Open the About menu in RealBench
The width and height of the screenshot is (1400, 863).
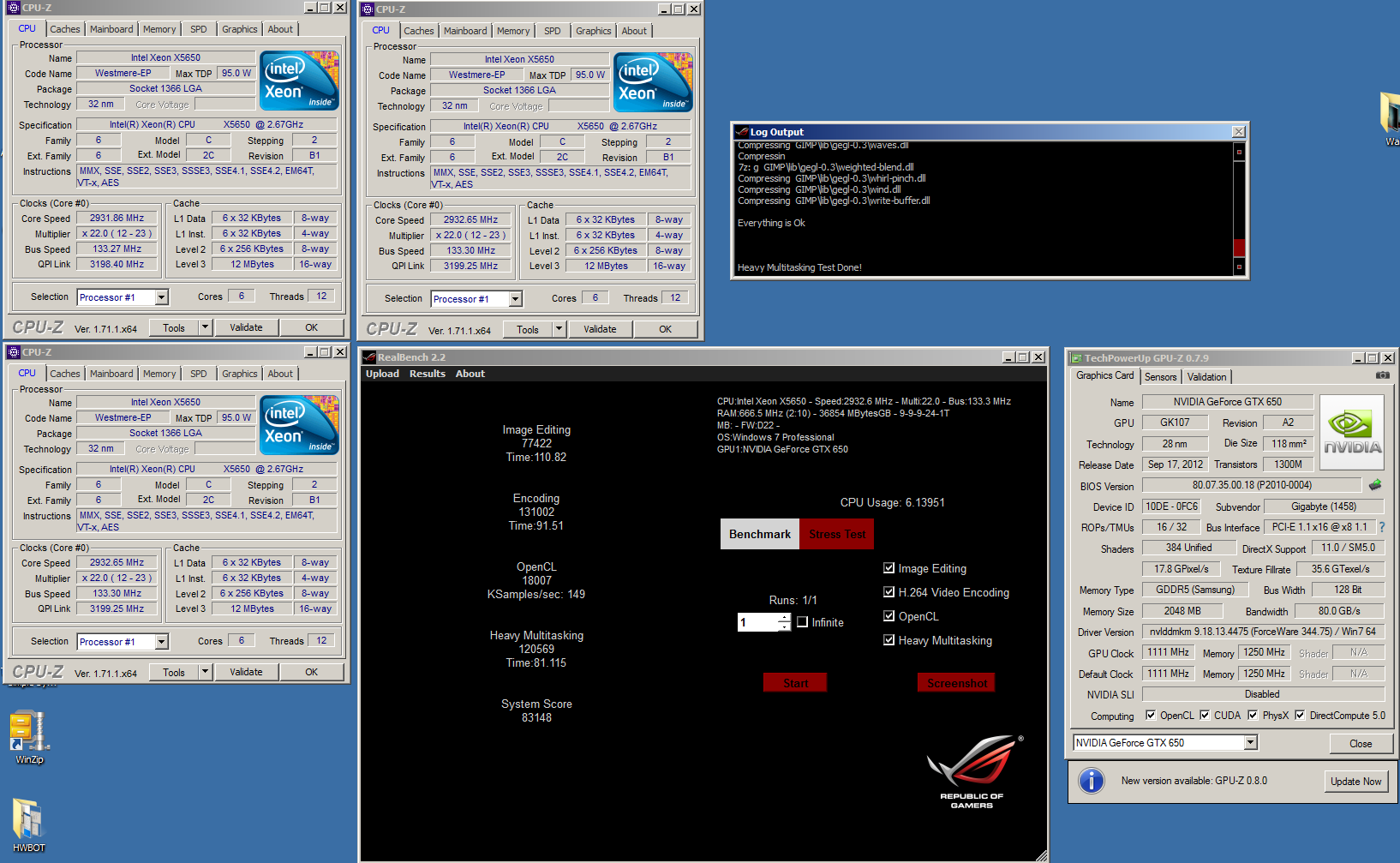(x=470, y=374)
